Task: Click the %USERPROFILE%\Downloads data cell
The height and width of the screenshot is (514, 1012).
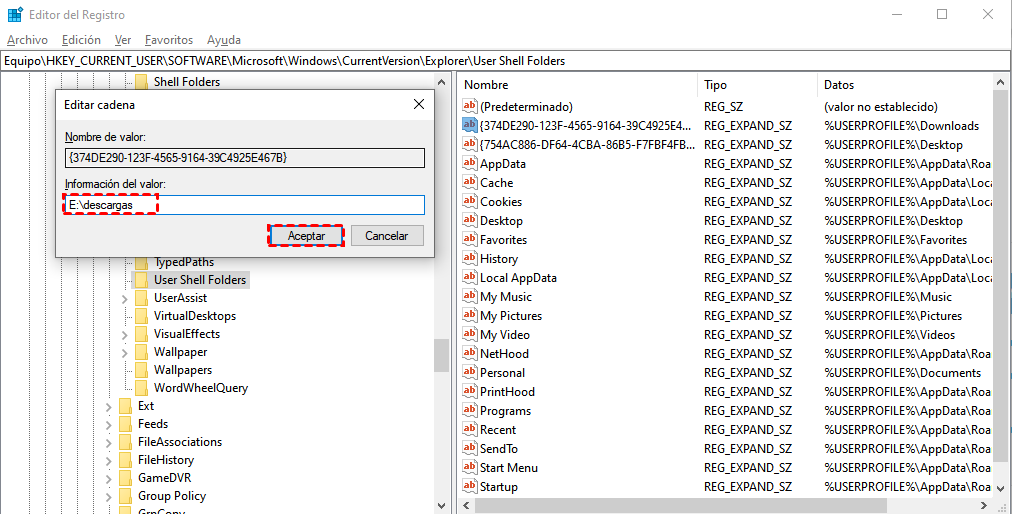Action: click(x=902, y=126)
